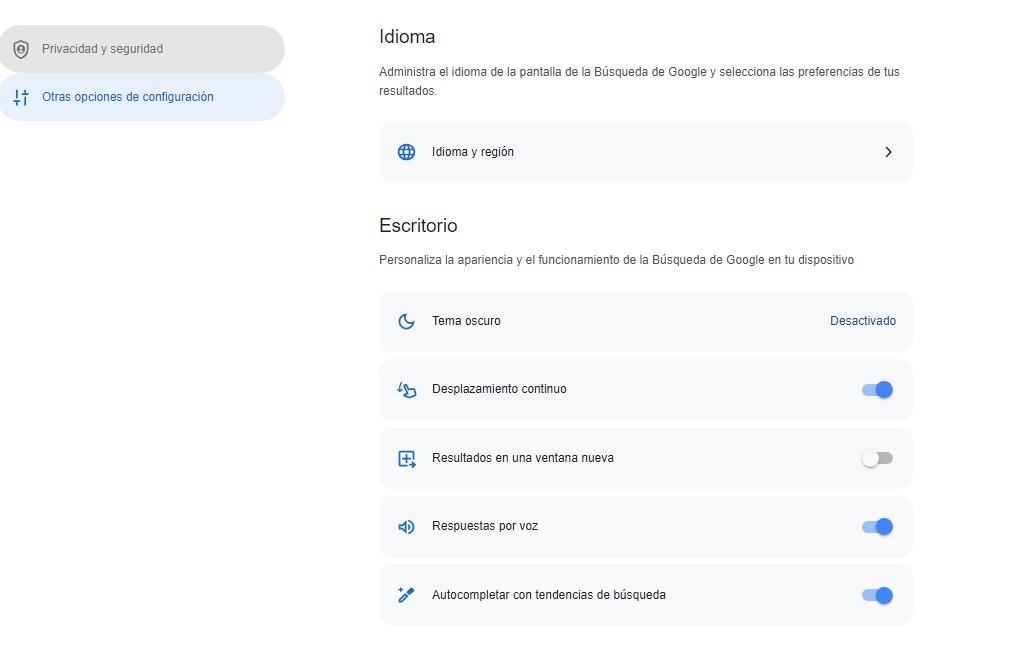Open the Idioma y región settings row
1016x656 pixels.
pyautogui.click(x=645, y=152)
